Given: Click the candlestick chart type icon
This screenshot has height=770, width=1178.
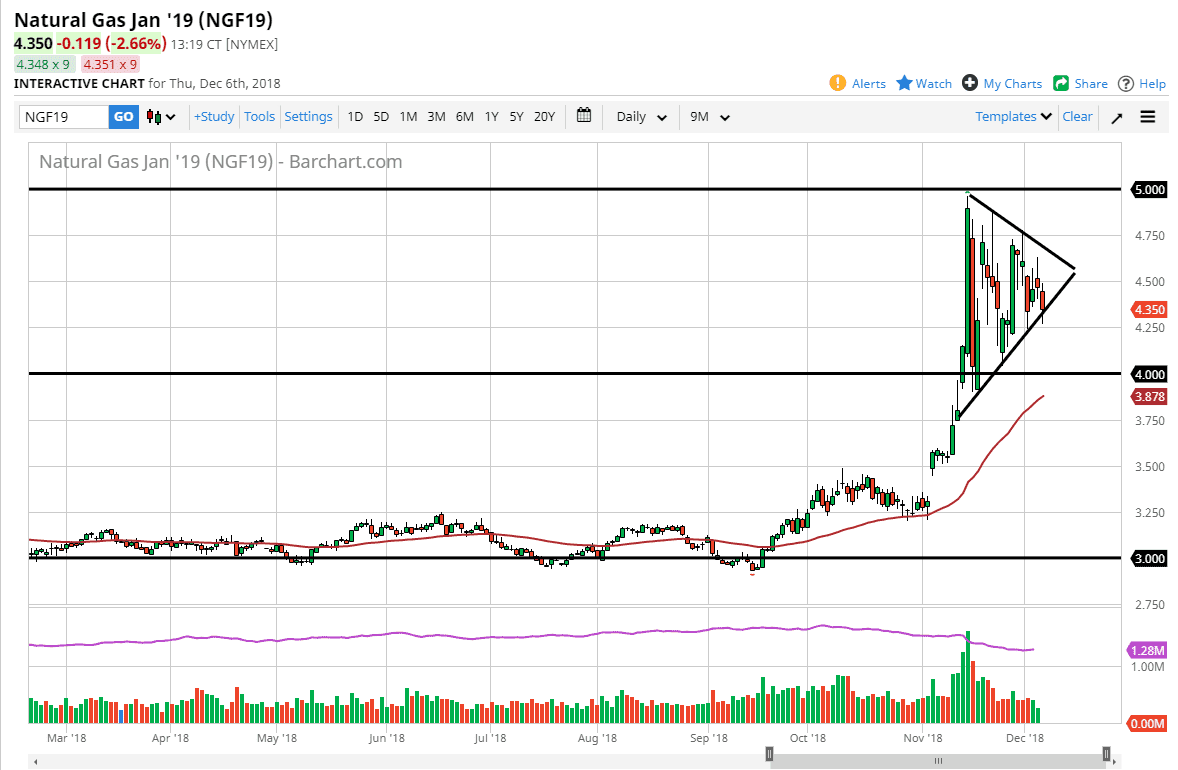Looking at the screenshot, I should (153, 116).
